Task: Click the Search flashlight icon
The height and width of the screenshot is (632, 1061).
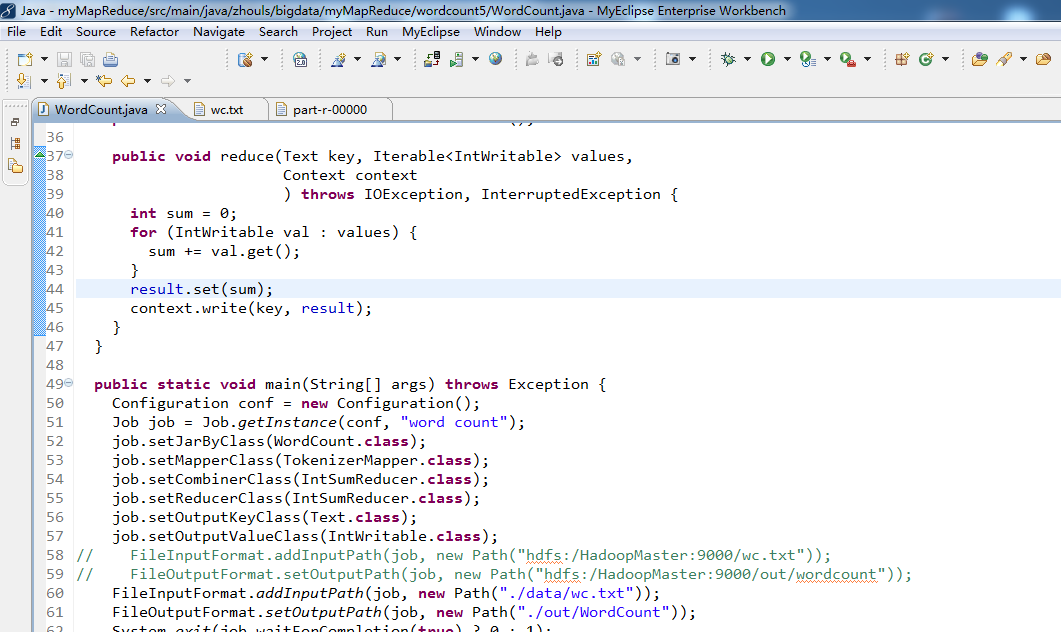Action: tap(1004, 60)
